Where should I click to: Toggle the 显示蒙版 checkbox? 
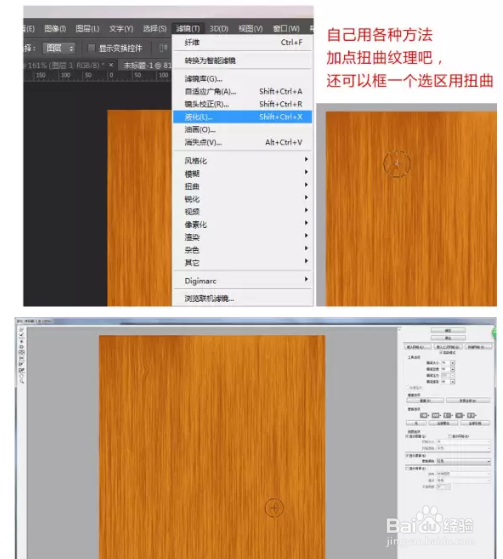coord(407,456)
